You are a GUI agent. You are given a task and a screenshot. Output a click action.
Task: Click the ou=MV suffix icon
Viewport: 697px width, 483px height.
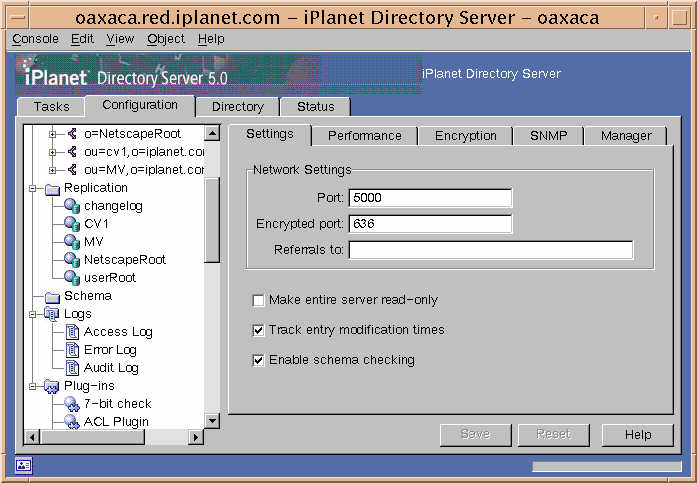click(72, 169)
